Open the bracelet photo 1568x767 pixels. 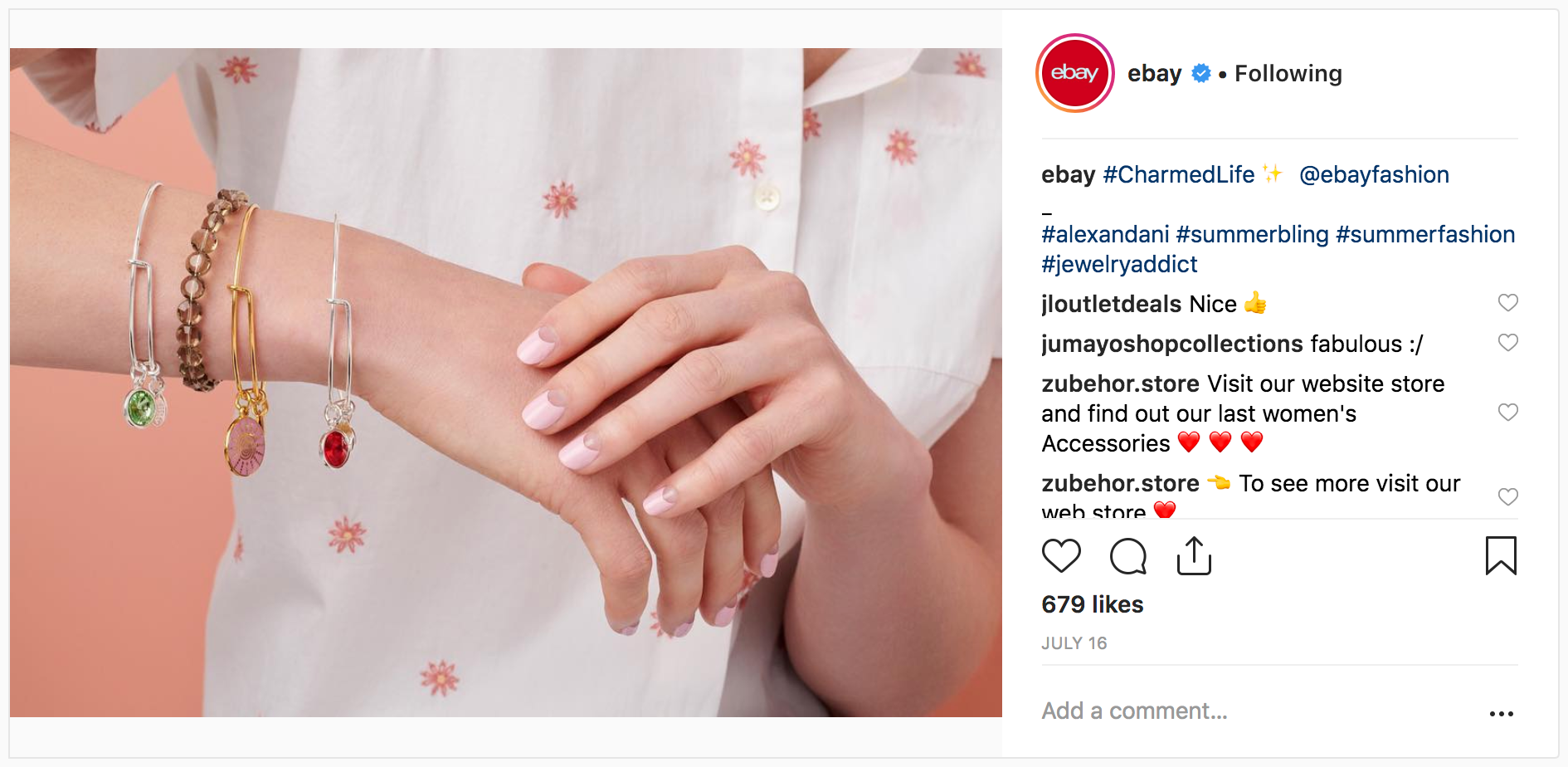(x=506, y=383)
